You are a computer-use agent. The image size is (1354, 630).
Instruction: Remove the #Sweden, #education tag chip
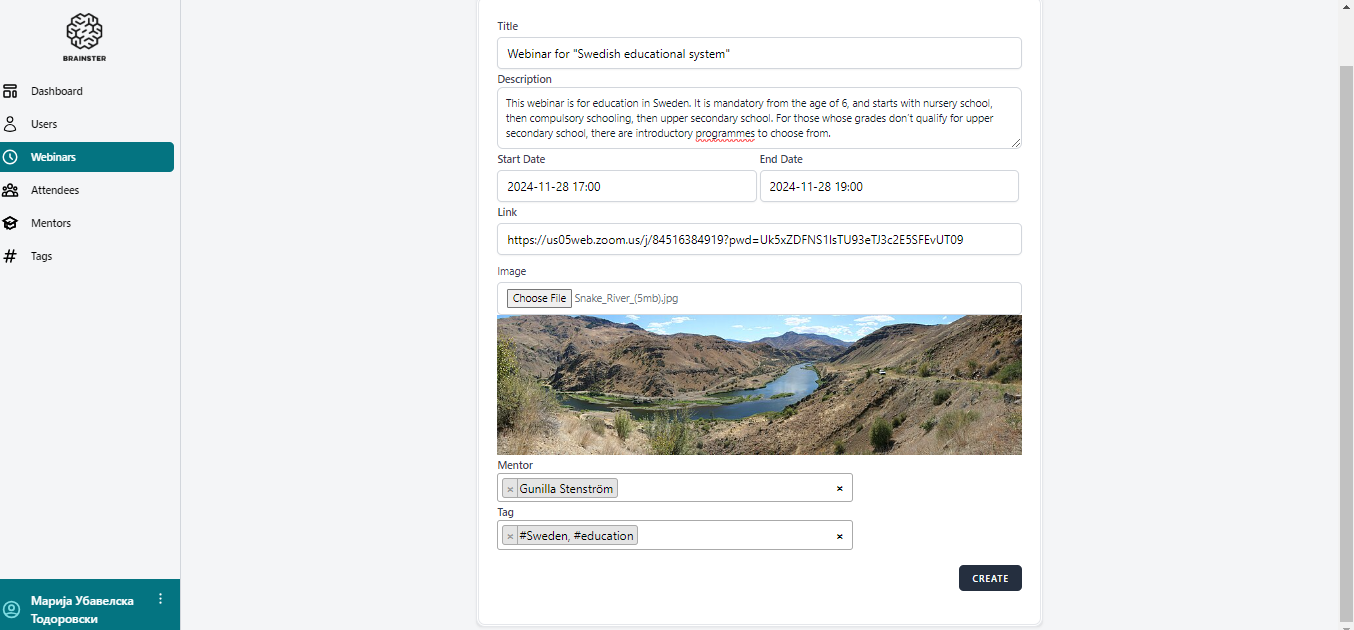(x=510, y=536)
